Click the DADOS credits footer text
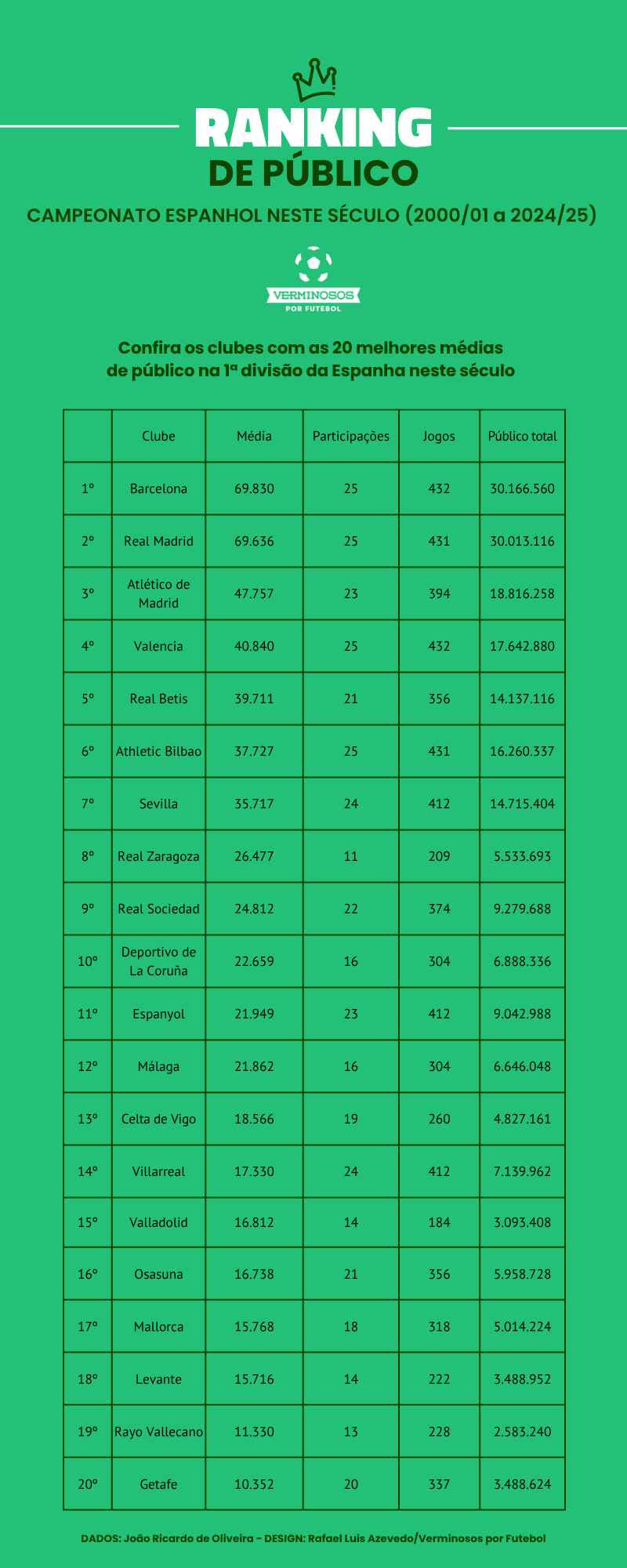This screenshot has width=627, height=1568. [x=313, y=1538]
